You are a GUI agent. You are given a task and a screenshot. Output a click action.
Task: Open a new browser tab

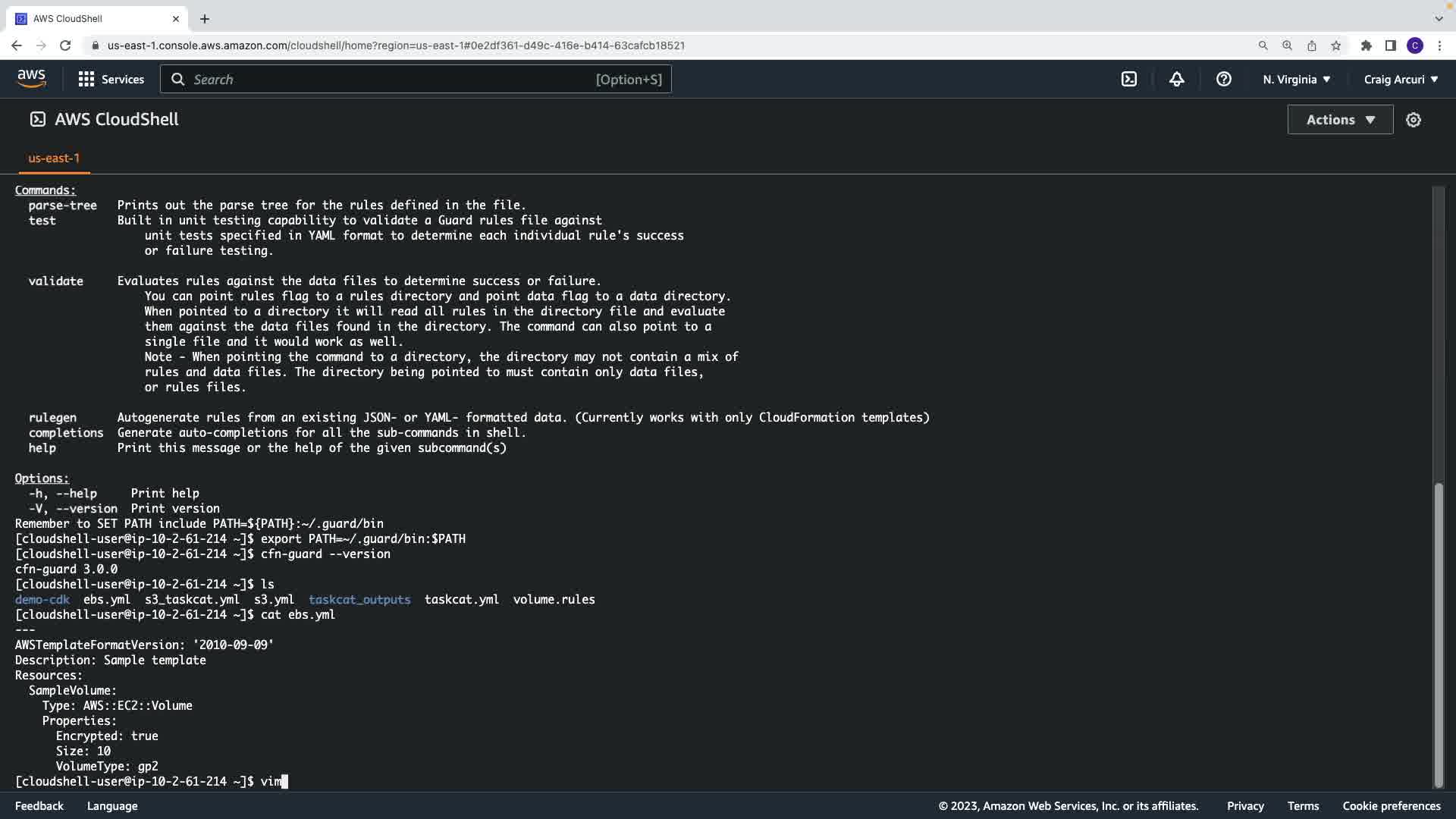[205, 18]
